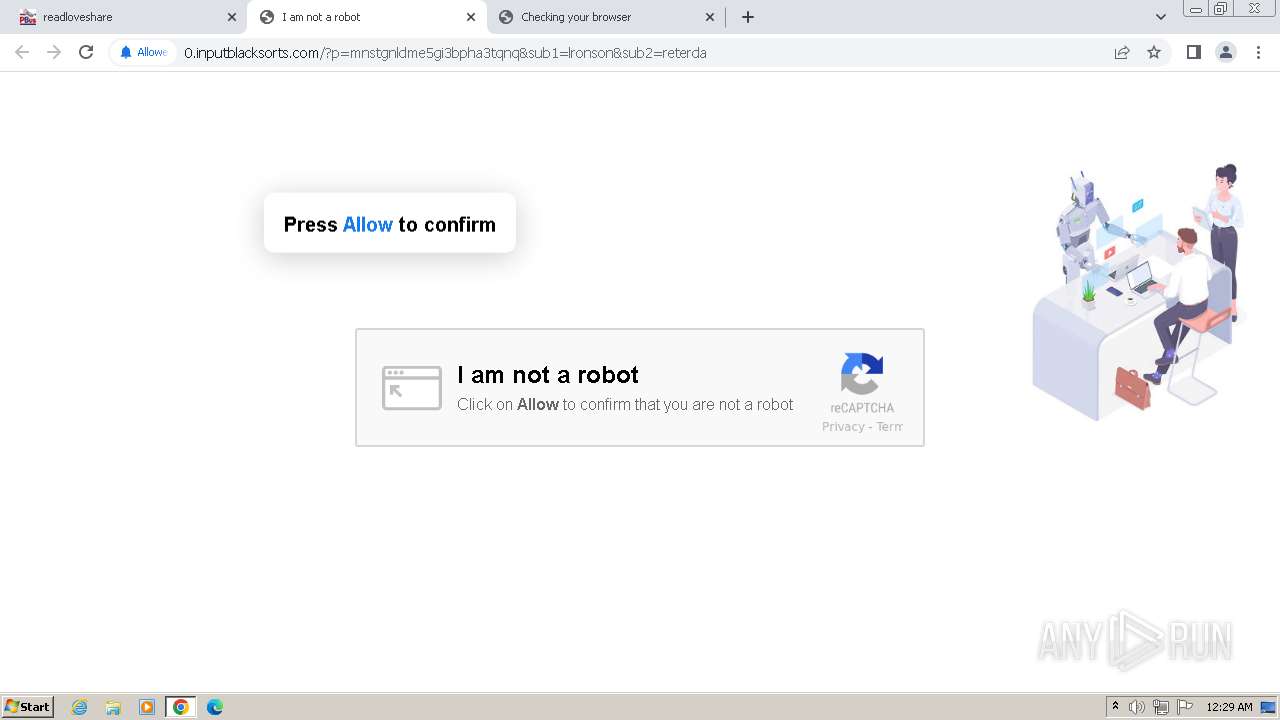
Task: Focus Chrome from the taskbar
Action: pos(181,707)
